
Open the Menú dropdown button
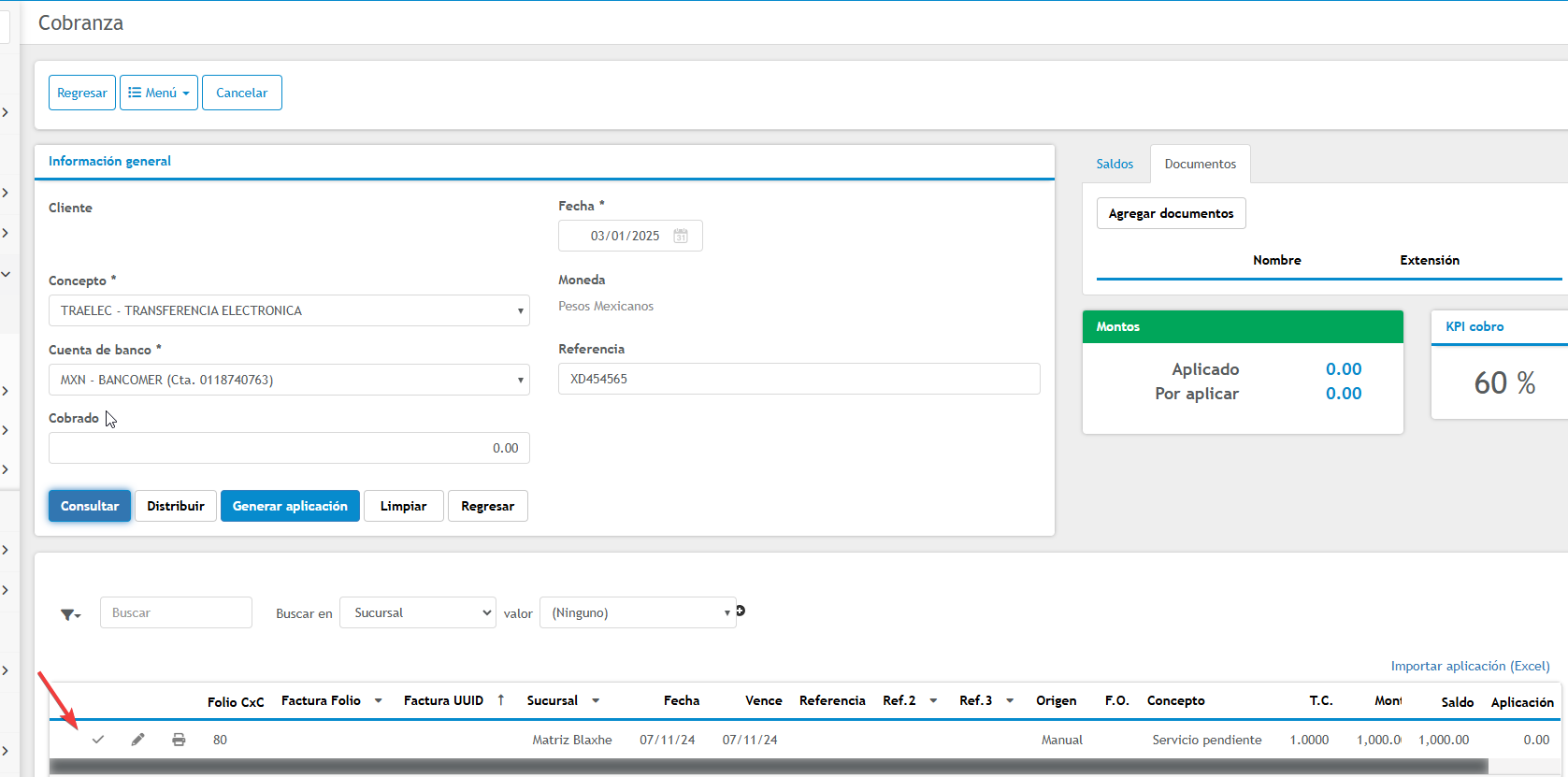159,93
